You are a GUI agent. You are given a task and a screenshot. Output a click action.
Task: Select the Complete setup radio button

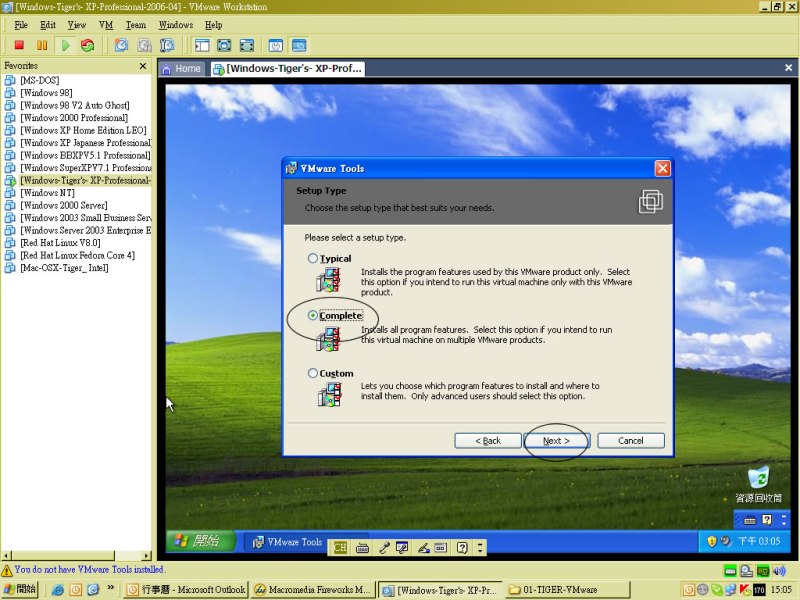pos(313,316)
